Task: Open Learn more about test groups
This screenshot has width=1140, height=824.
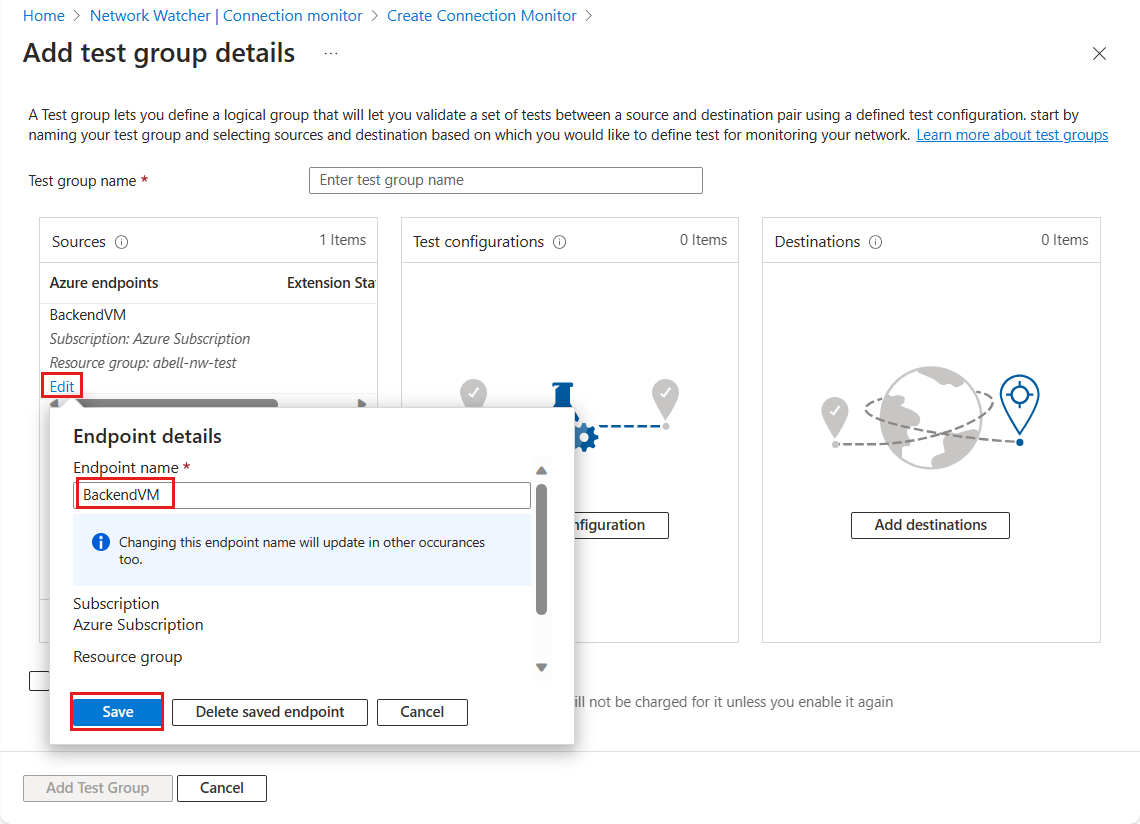Action: 1011,134
